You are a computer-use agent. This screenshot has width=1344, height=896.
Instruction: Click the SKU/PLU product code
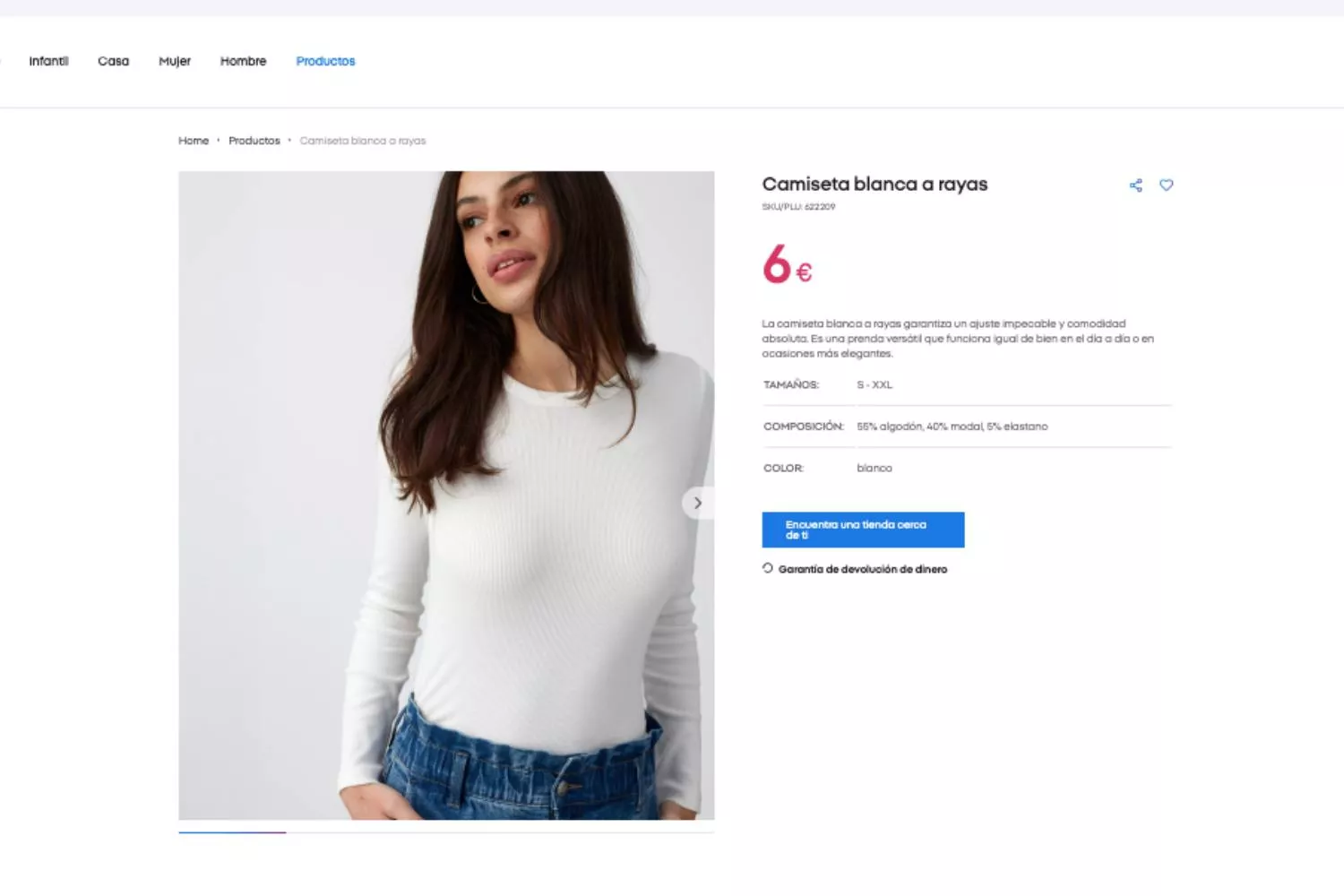[x=798, y=207]
